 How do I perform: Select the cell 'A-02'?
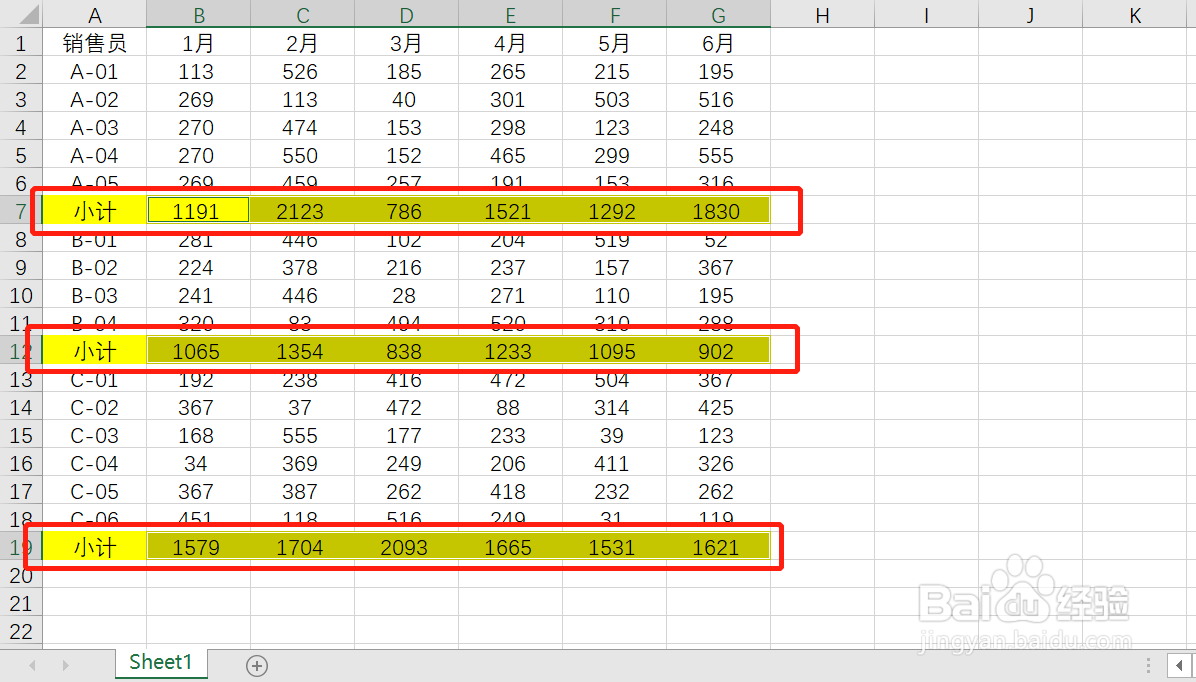pyautogui.click(x=95, y=100)
